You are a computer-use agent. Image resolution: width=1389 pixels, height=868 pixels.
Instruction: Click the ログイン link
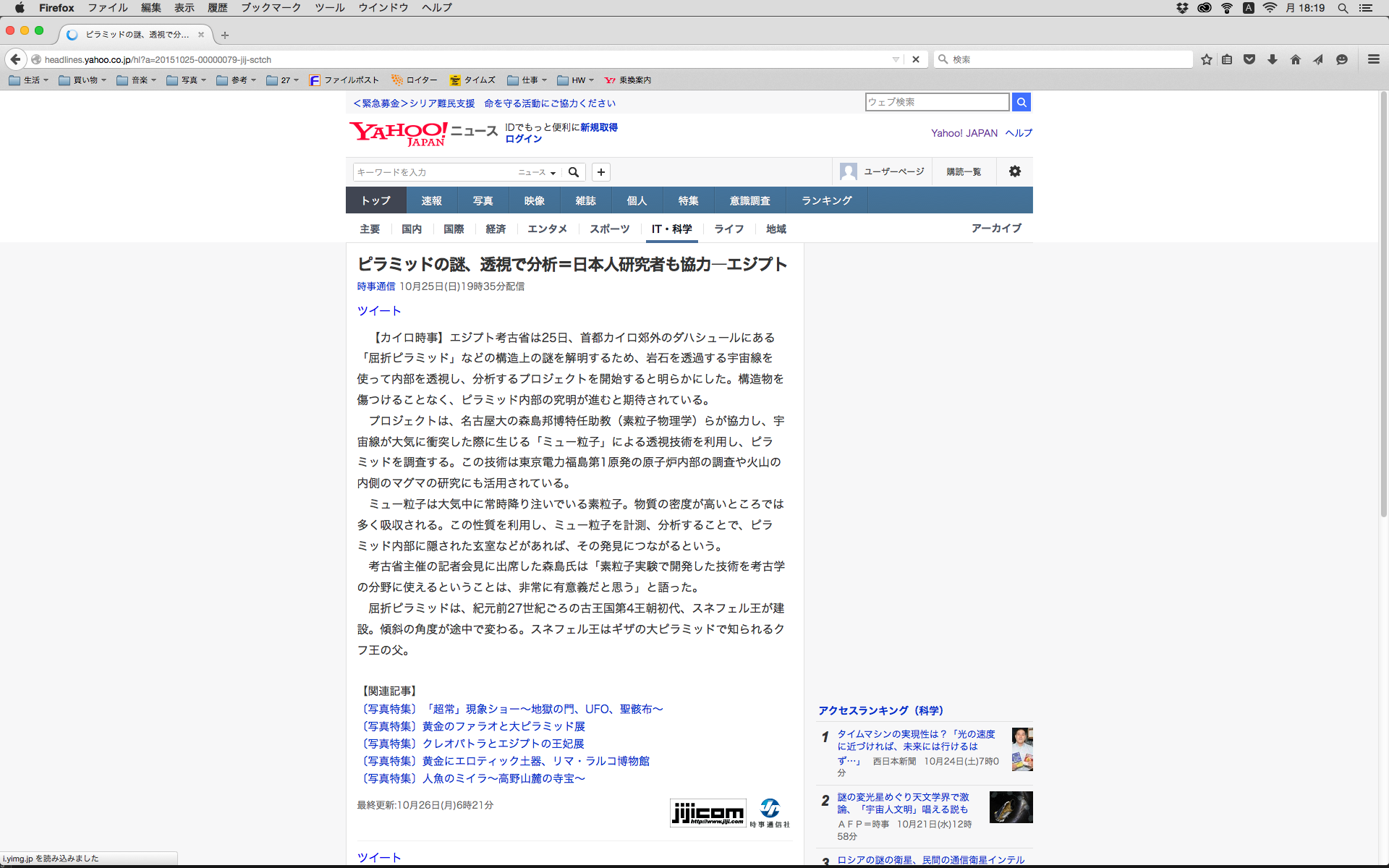click(523, 139)
